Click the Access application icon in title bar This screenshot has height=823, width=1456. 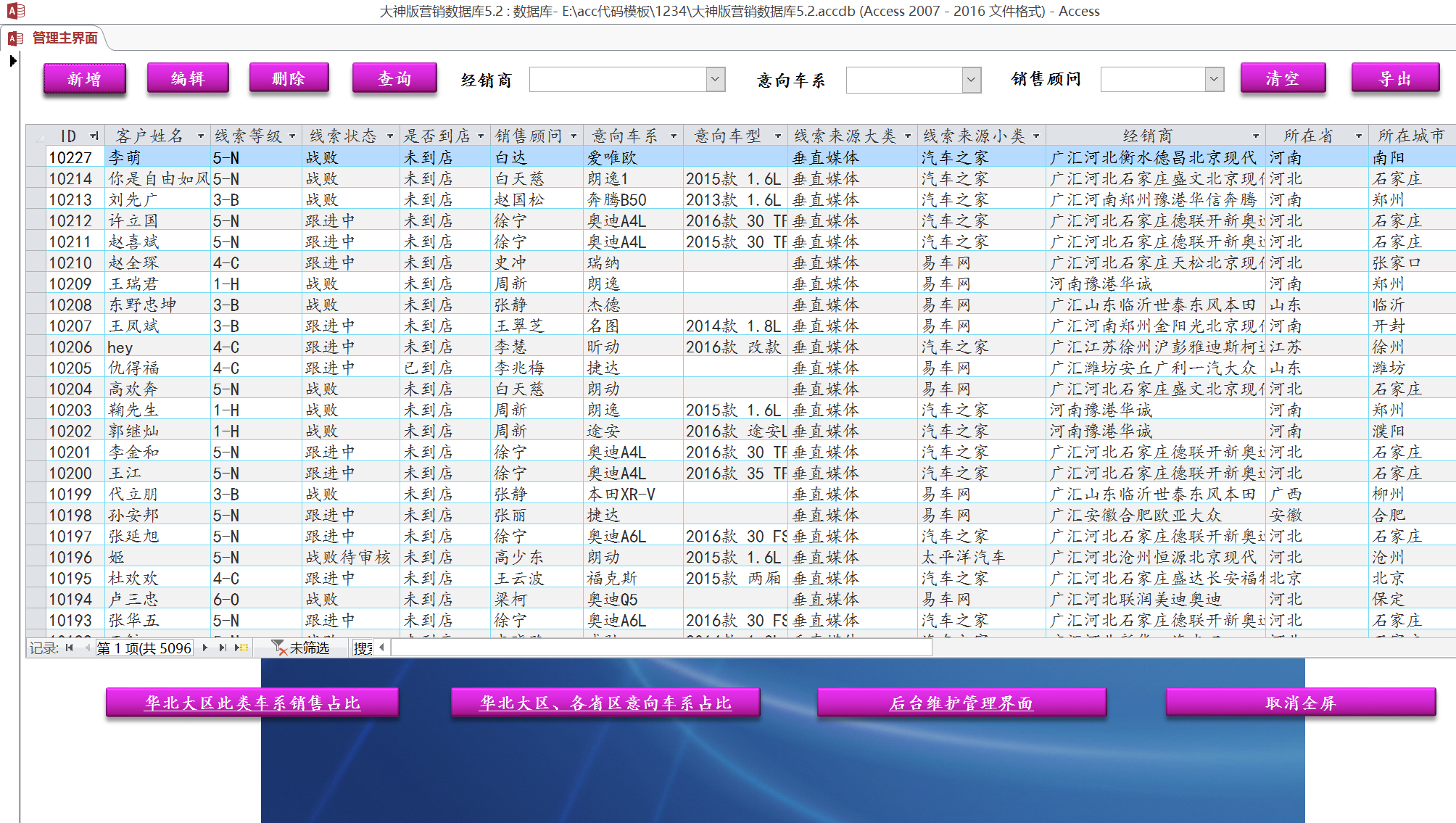point(15,11)
